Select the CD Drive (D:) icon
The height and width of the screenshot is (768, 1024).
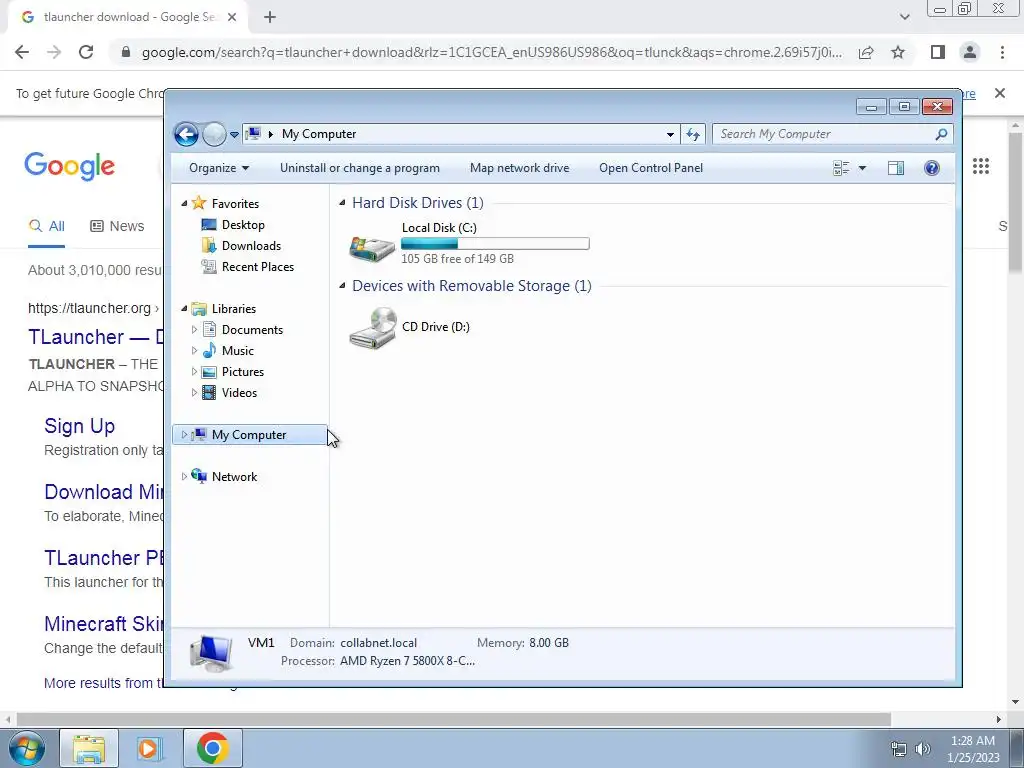(372, 328)
